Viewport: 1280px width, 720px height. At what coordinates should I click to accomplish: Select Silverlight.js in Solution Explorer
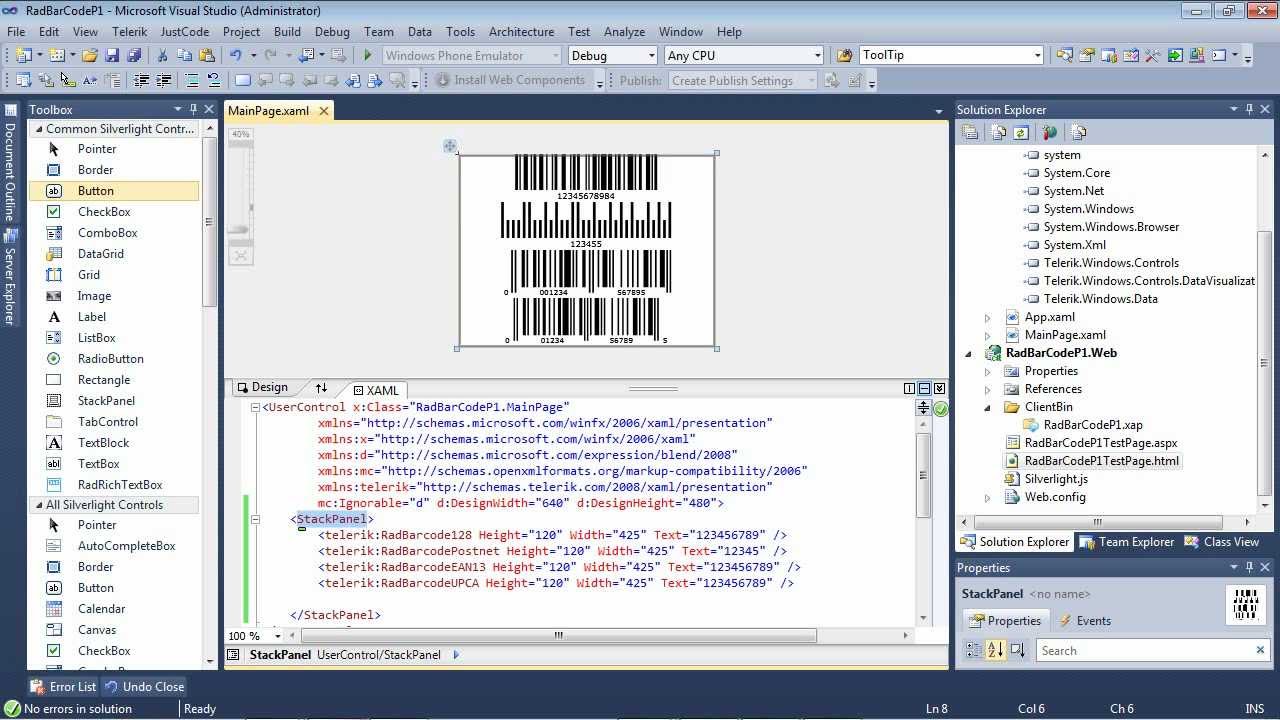pos(1056,479)
